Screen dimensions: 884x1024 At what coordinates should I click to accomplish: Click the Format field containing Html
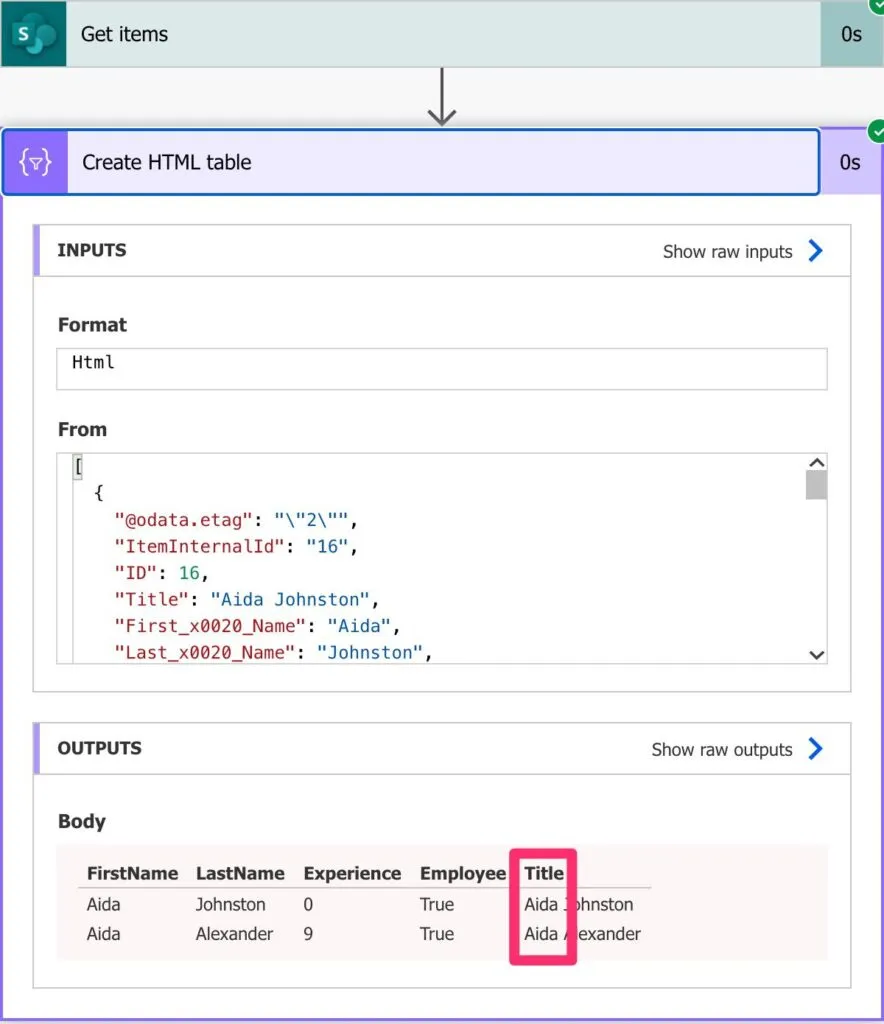click(x=441, y=368)
